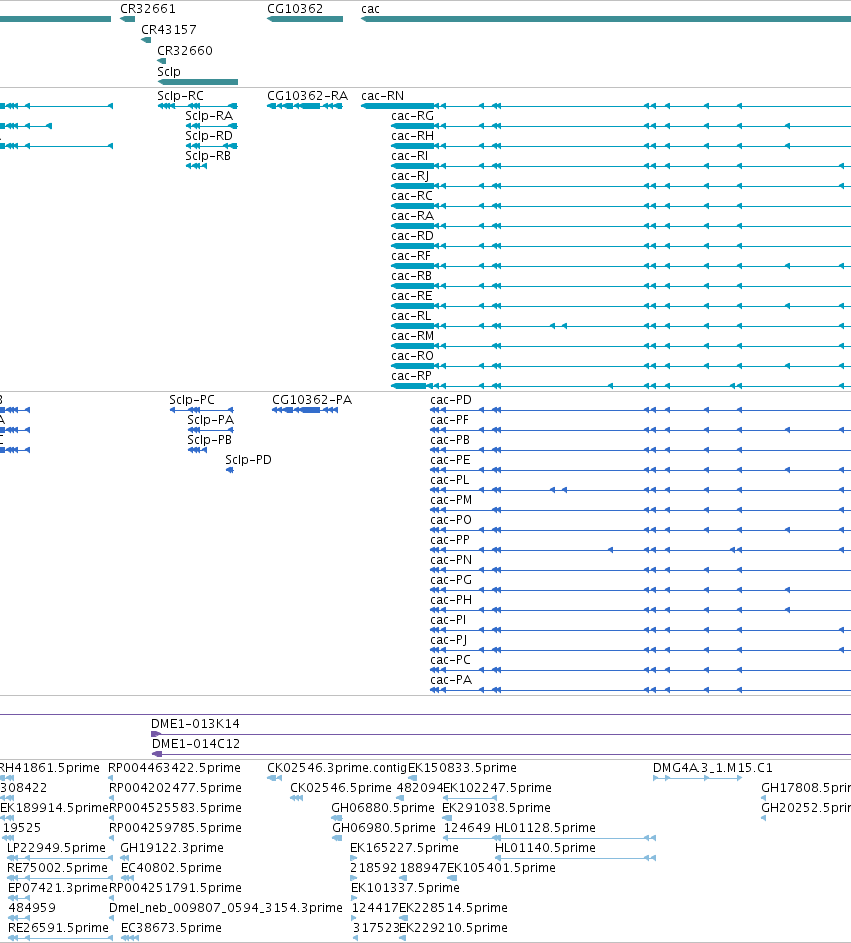Click protein label Sclp-PA

tap(210, 420)
